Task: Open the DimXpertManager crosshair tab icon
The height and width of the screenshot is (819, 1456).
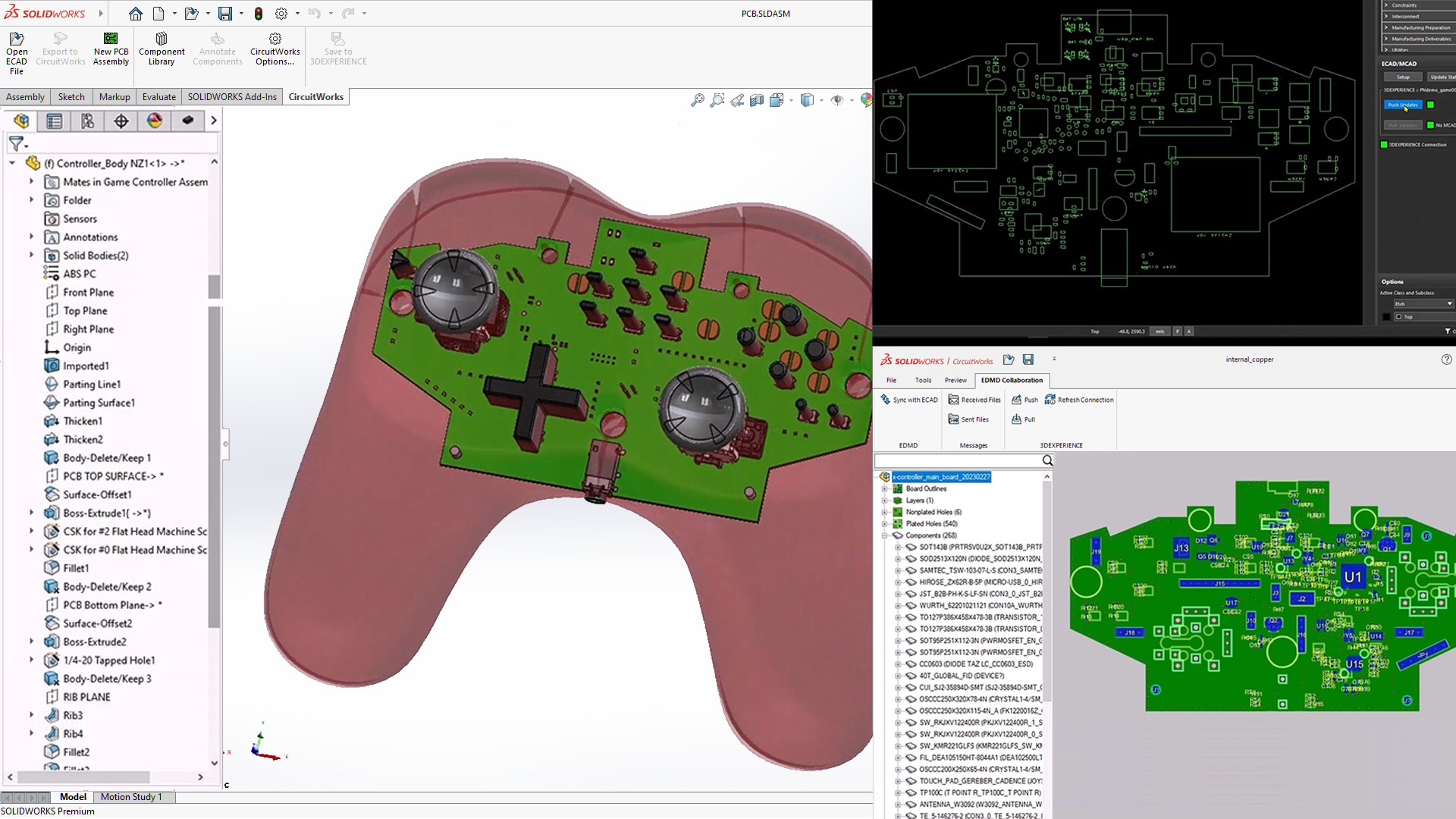Action: (x=121, y=121)
